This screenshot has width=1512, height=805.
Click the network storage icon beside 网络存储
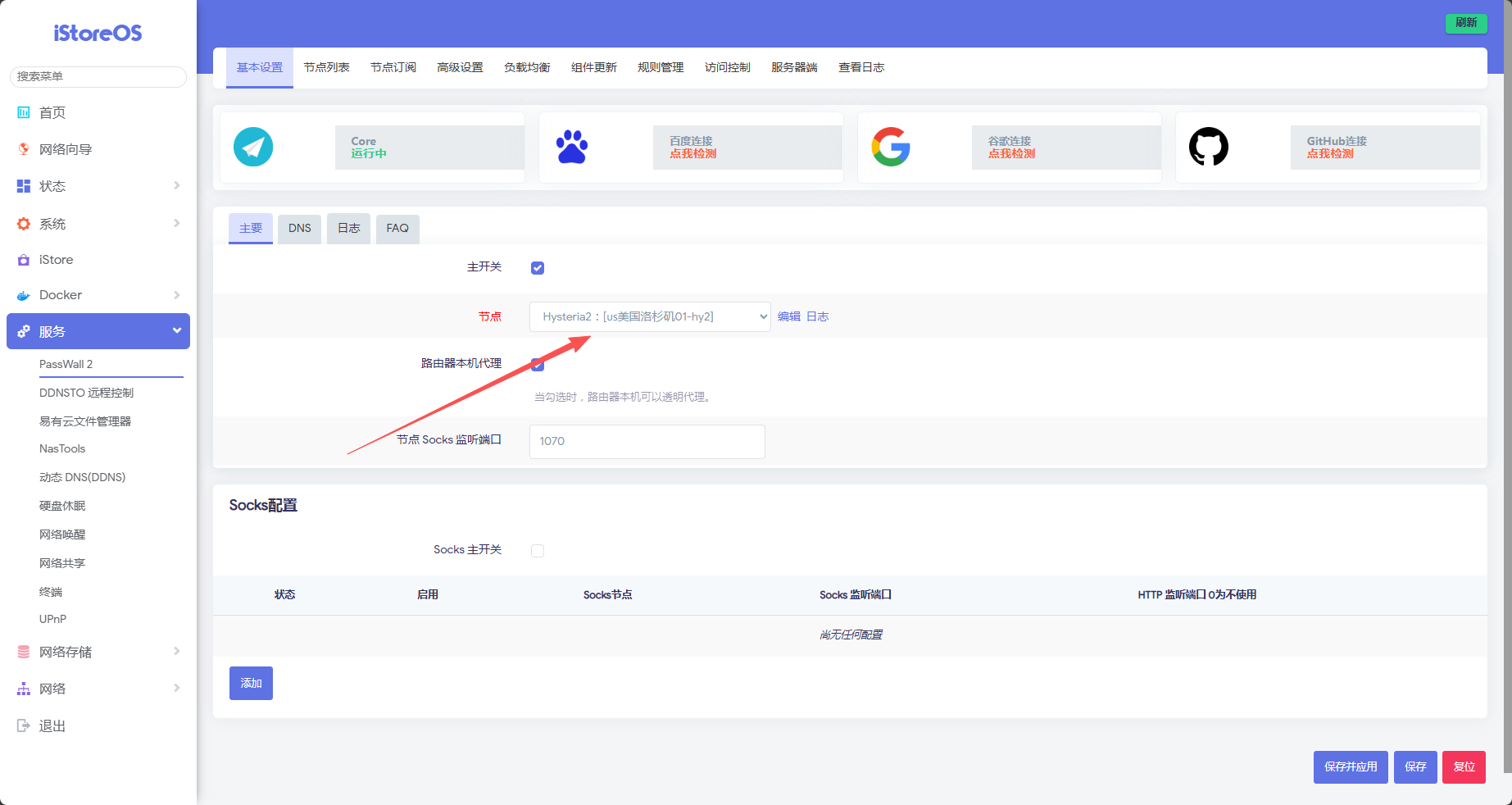[x=24, y=652]
